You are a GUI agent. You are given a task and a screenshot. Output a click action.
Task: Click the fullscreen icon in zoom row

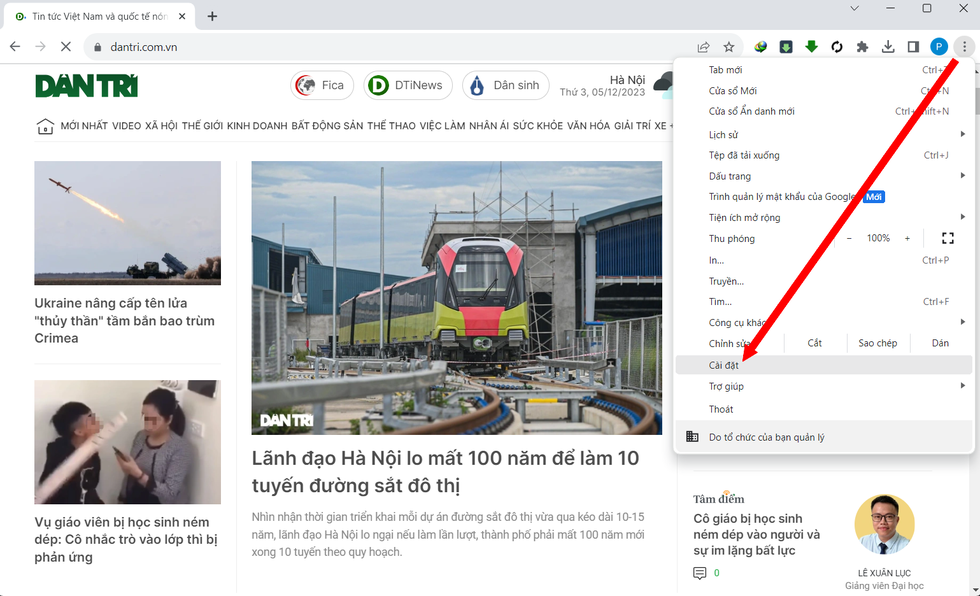(948, 238)
